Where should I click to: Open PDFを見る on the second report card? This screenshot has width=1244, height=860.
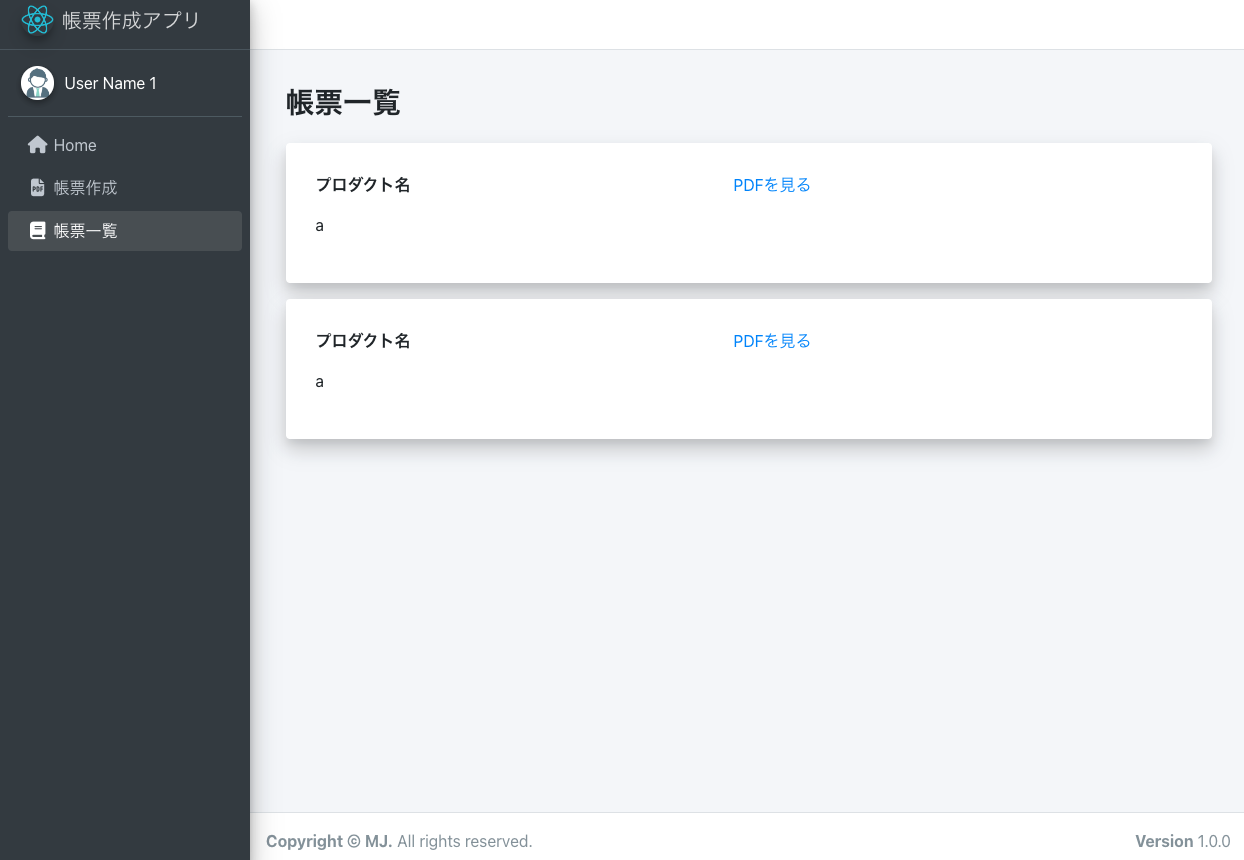point(771,341)
